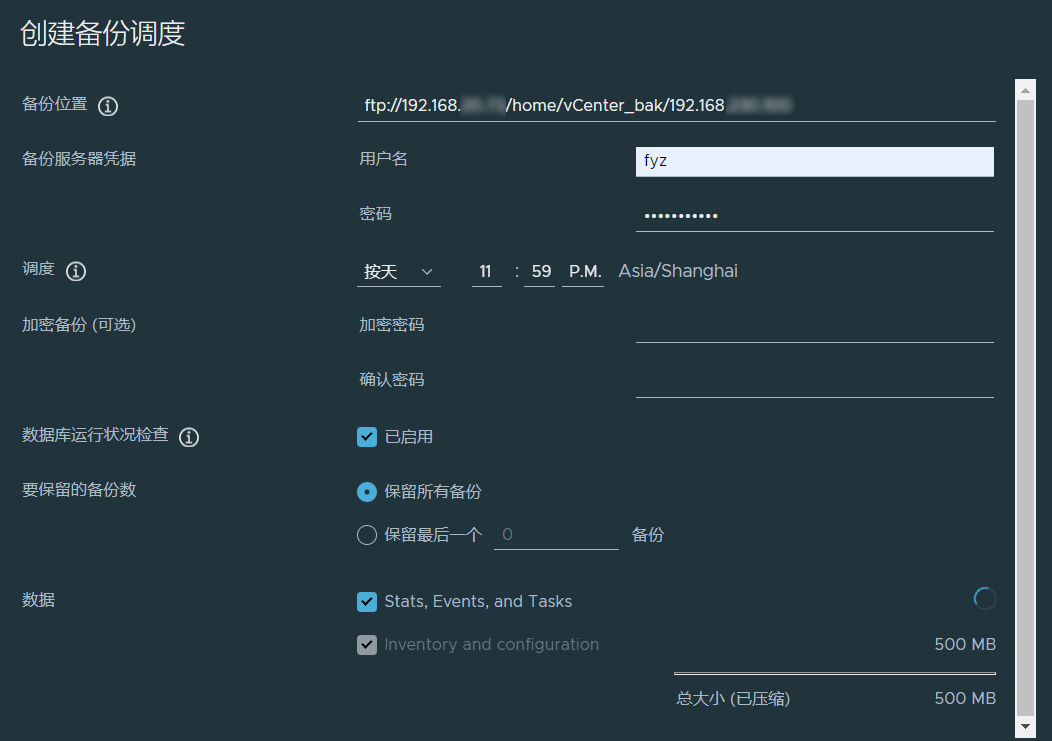The height and width of the screenshot is (741, 1052).
Task: Select 保留所有备份 radio option
Action: 367,492
